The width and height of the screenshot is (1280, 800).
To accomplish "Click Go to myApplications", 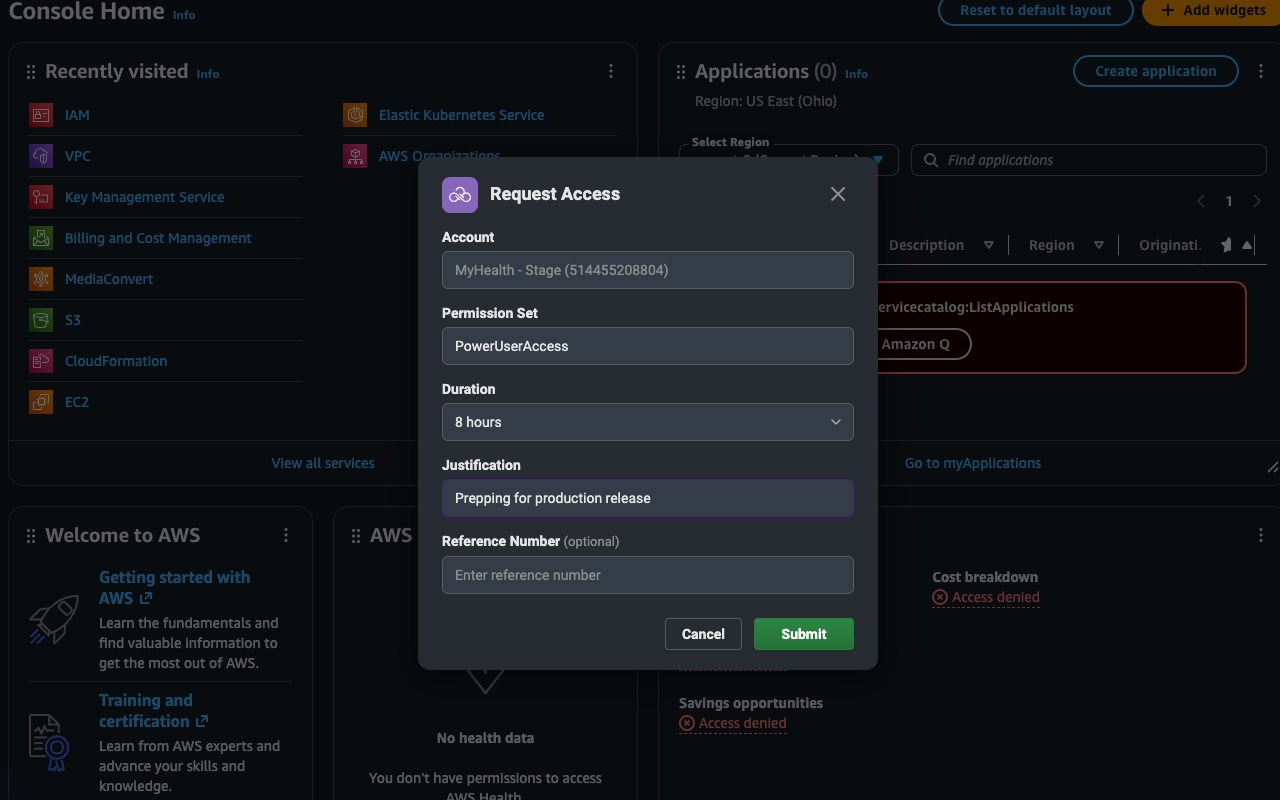I will [973, 463].
